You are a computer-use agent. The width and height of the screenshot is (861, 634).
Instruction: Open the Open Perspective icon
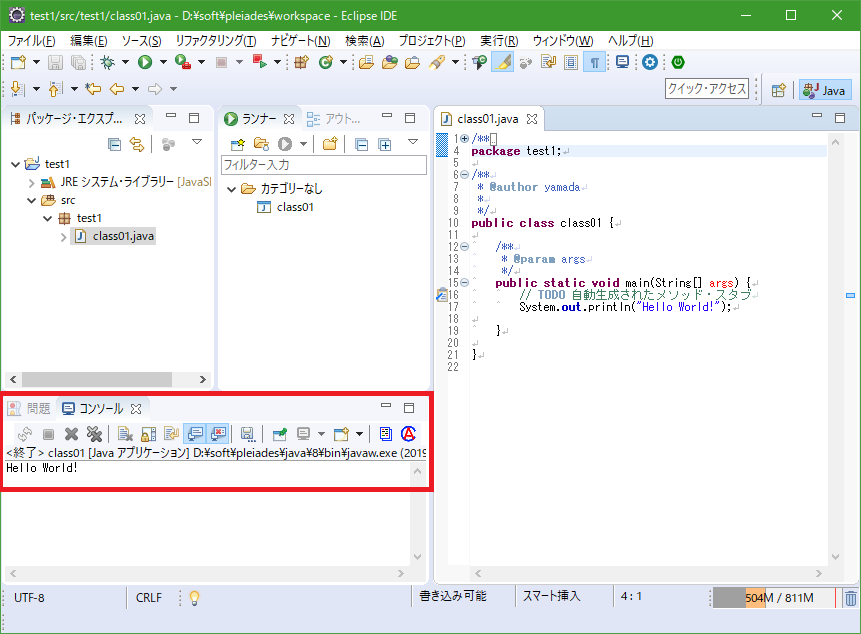[778, 90]
